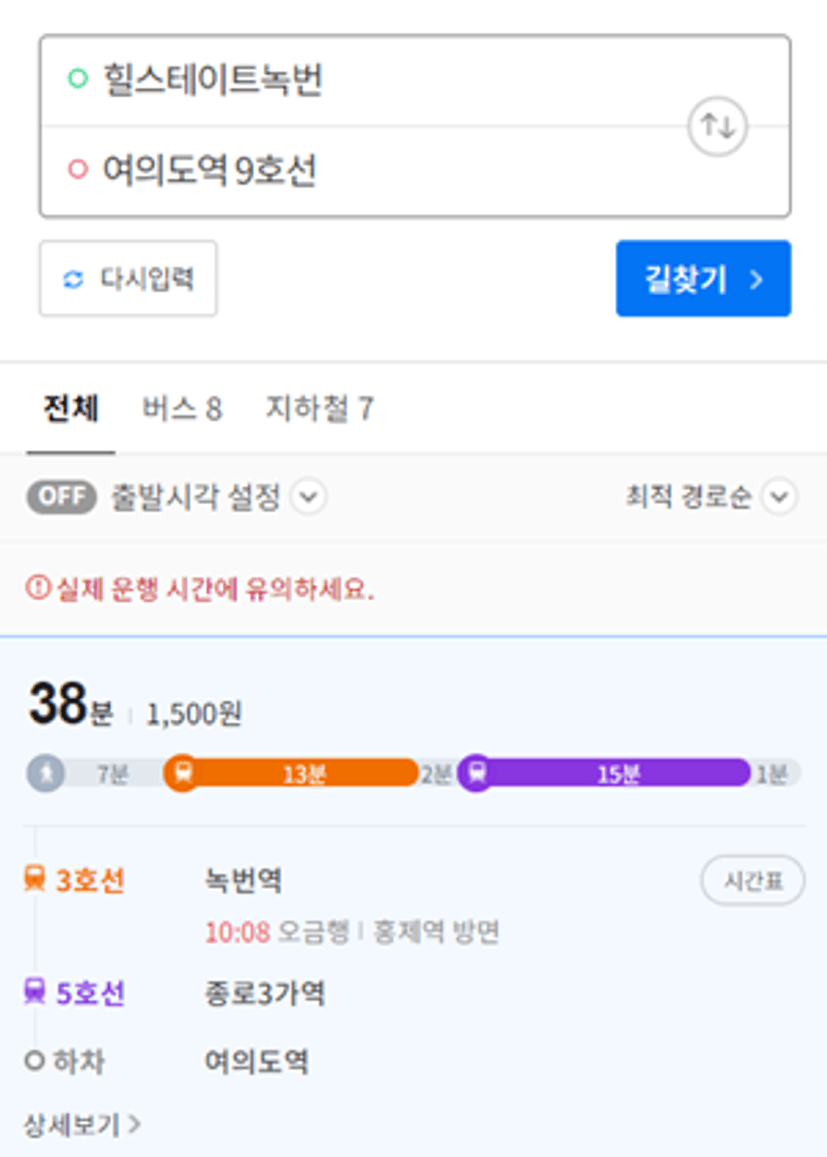Screen dimensions: 827x1157
Task: Switch to the 지하철 7 tab
Action: tap(319, 409)
